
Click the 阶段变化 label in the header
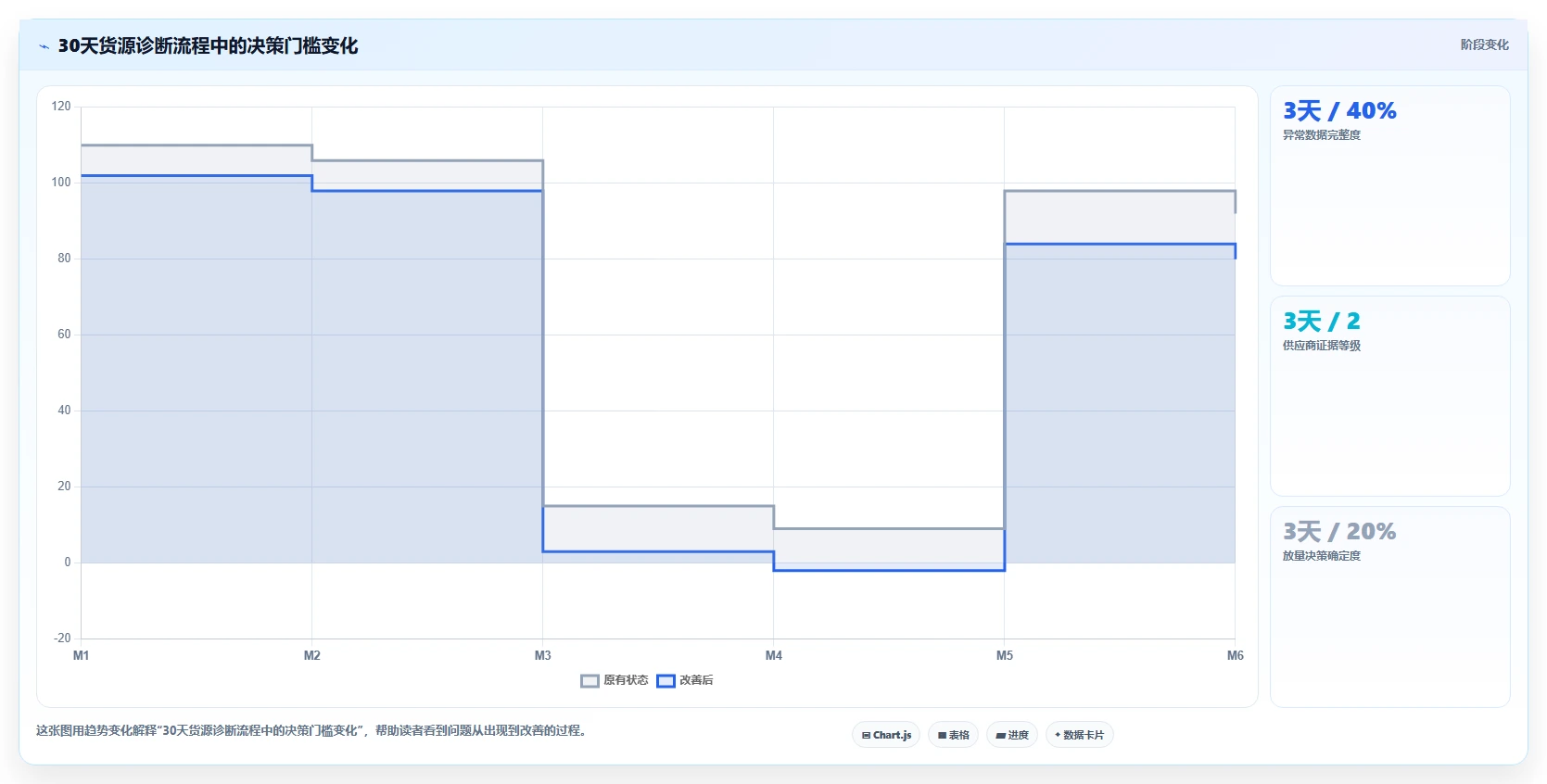pos(1484,44)
